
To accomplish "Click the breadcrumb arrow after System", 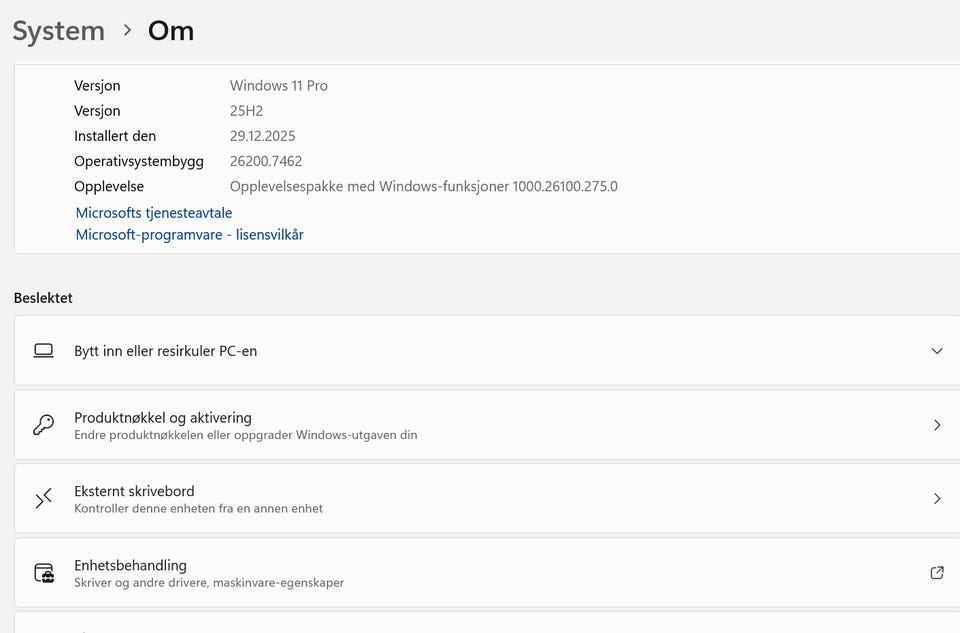I will pos(127,30).
